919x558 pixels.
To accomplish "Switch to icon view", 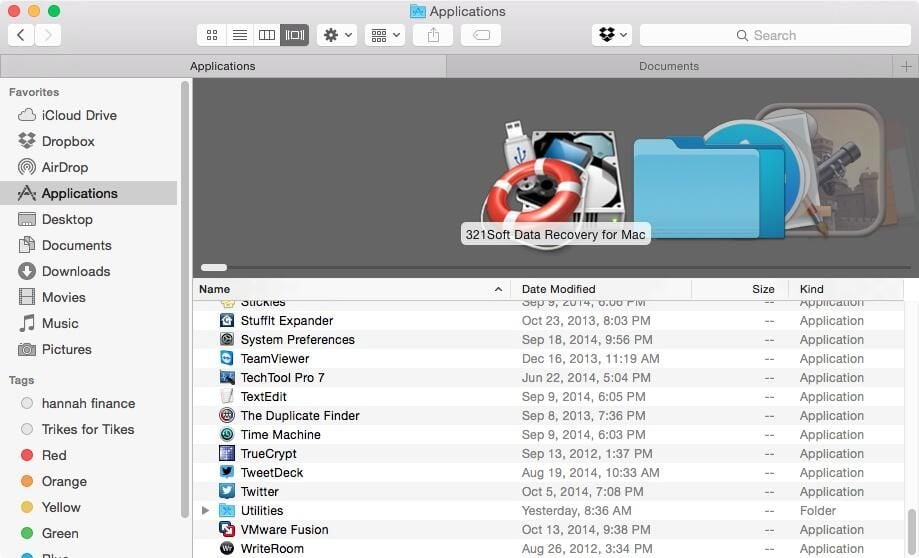I will (x=212, y=35).
